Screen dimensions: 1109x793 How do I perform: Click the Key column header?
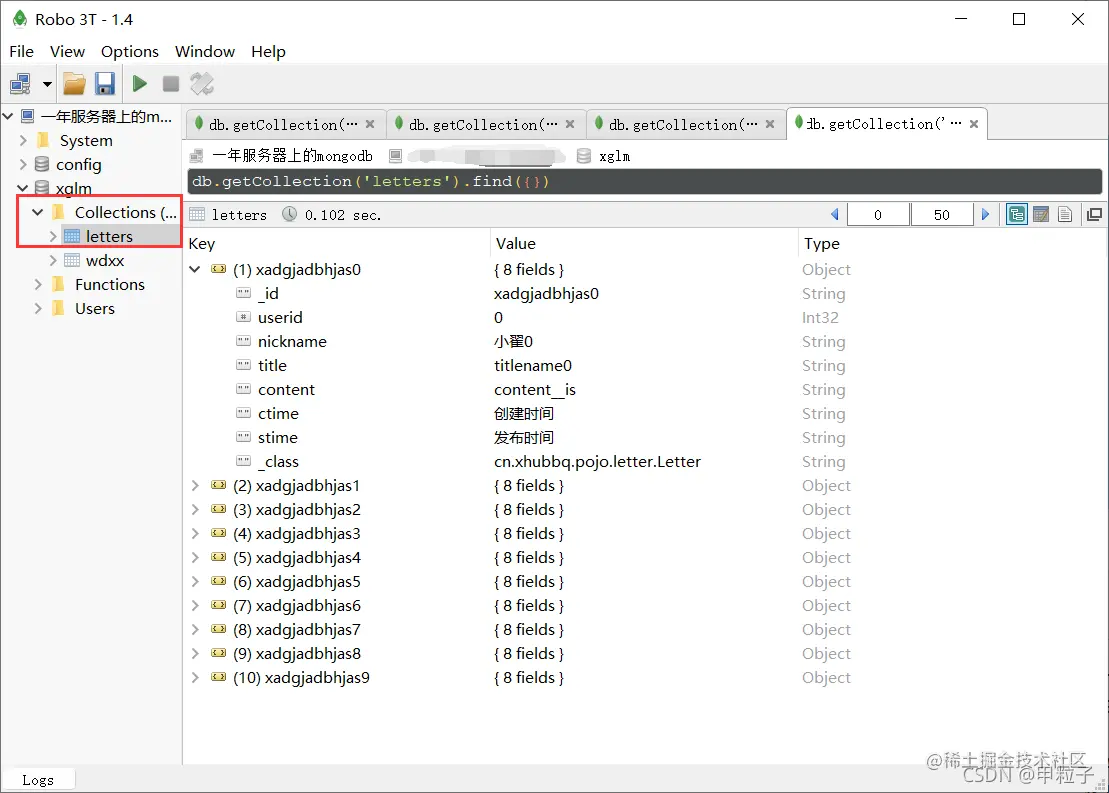point(202,244)
